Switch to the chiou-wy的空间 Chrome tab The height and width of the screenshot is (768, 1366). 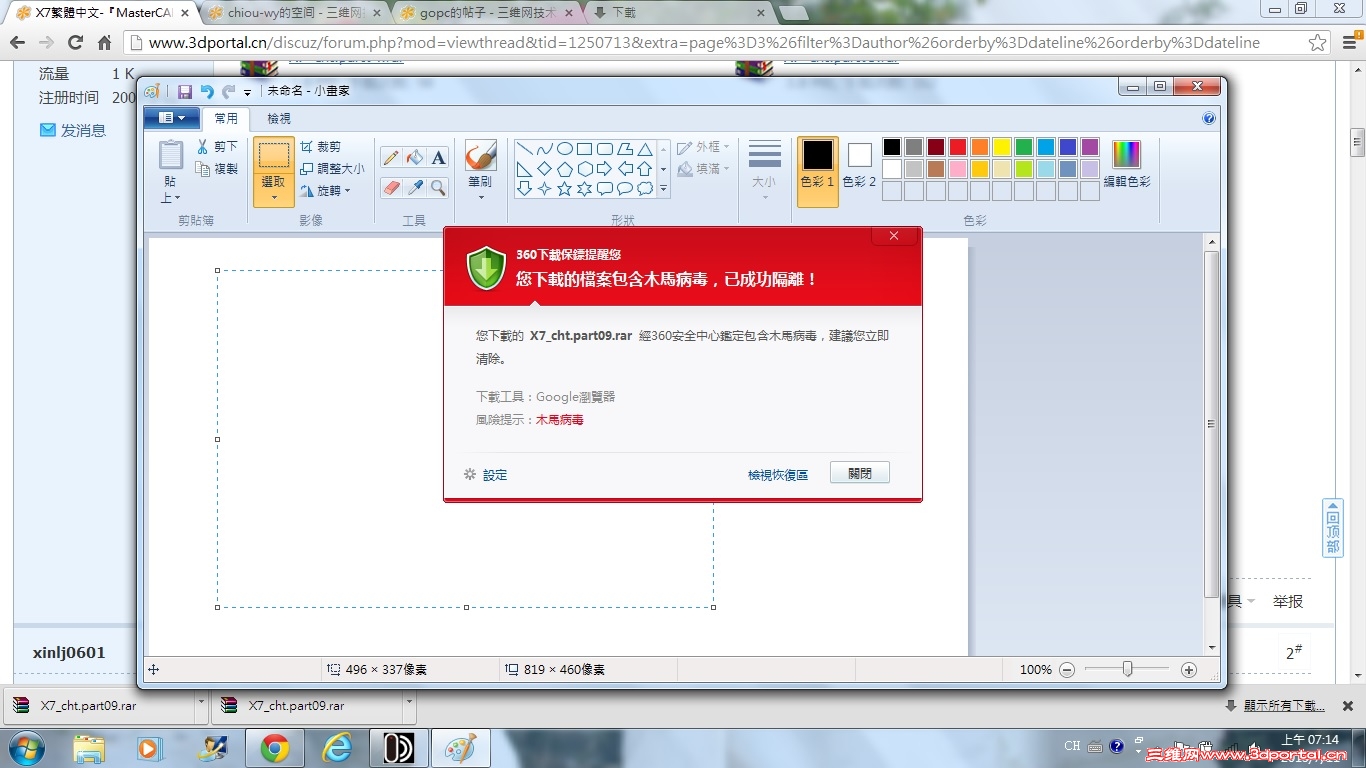[x=294, y=13]
